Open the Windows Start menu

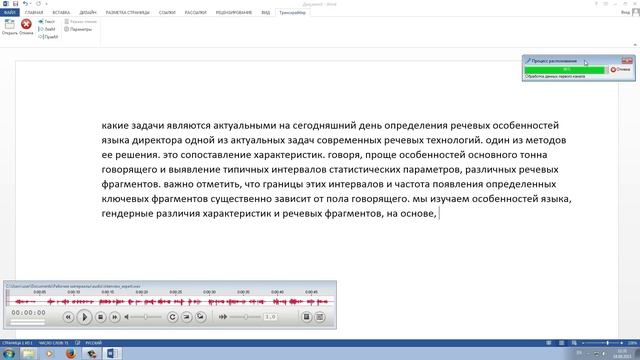tap(9, 353)
